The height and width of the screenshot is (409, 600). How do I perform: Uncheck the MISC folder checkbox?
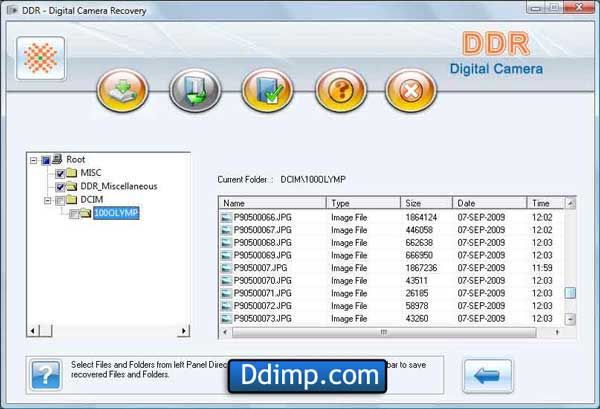click(60, 174)
